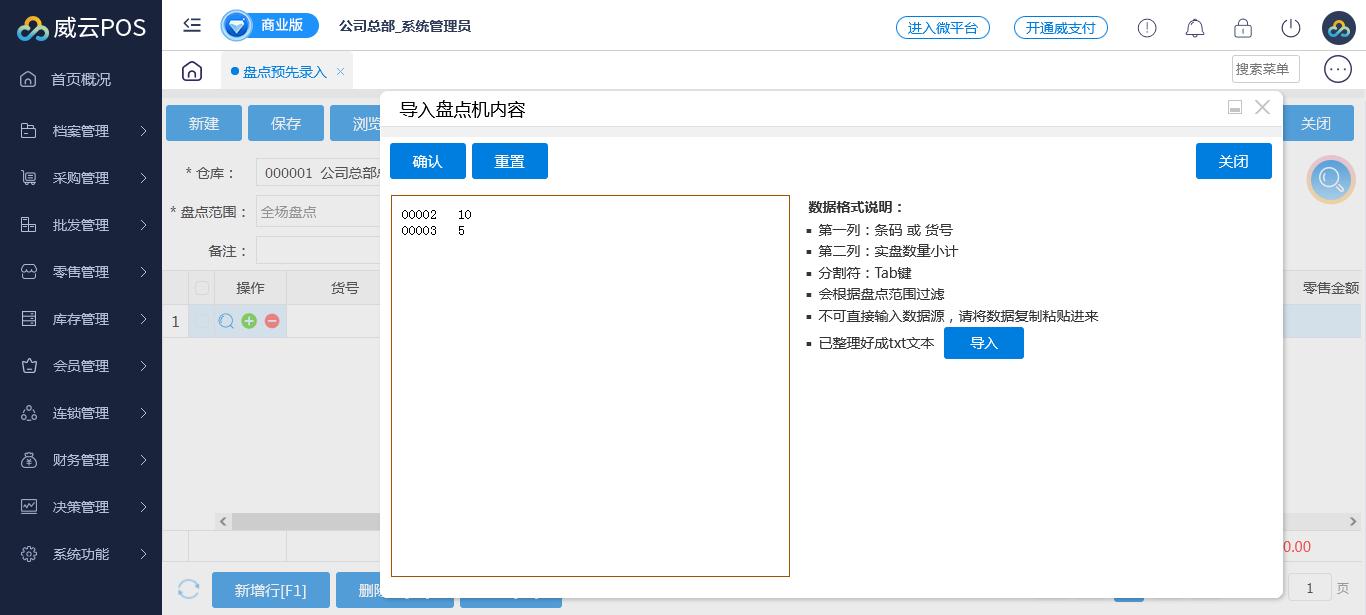This screenshot has width=1366, height=615.
Task: Click the red remove row icon
Action: (272, 321)
